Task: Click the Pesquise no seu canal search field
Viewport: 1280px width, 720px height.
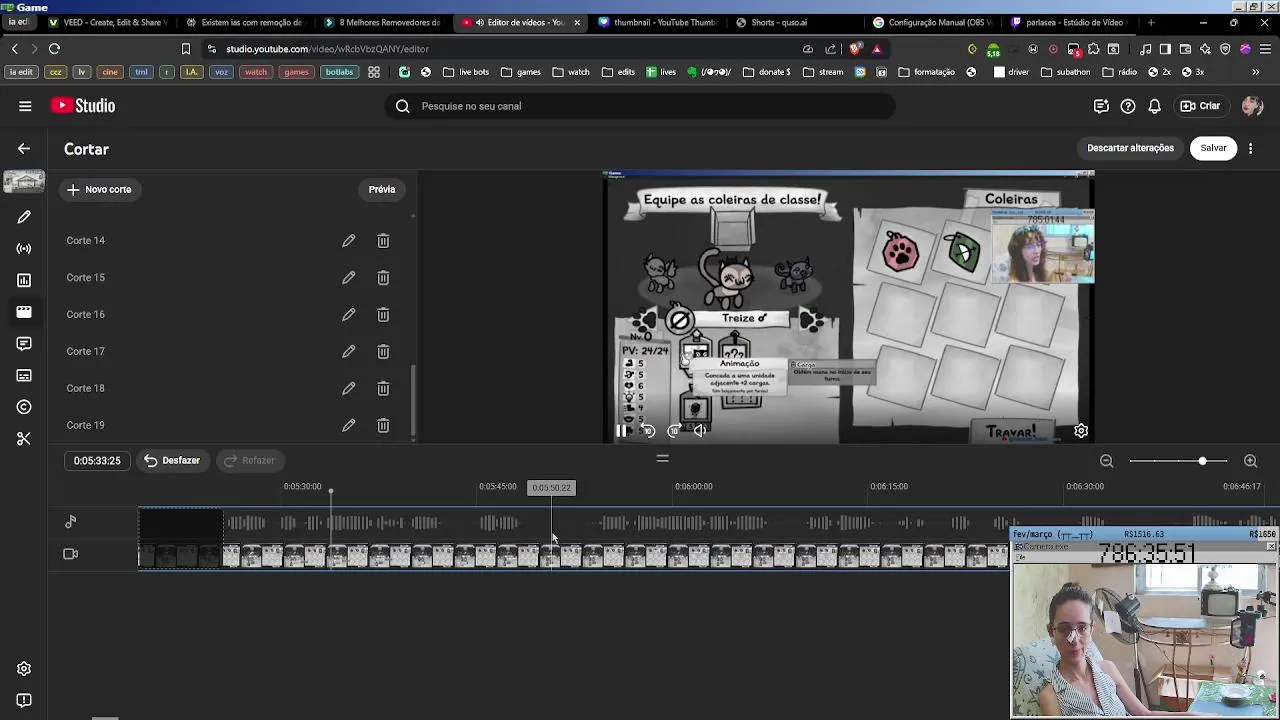Action: [x=640, y=106]
